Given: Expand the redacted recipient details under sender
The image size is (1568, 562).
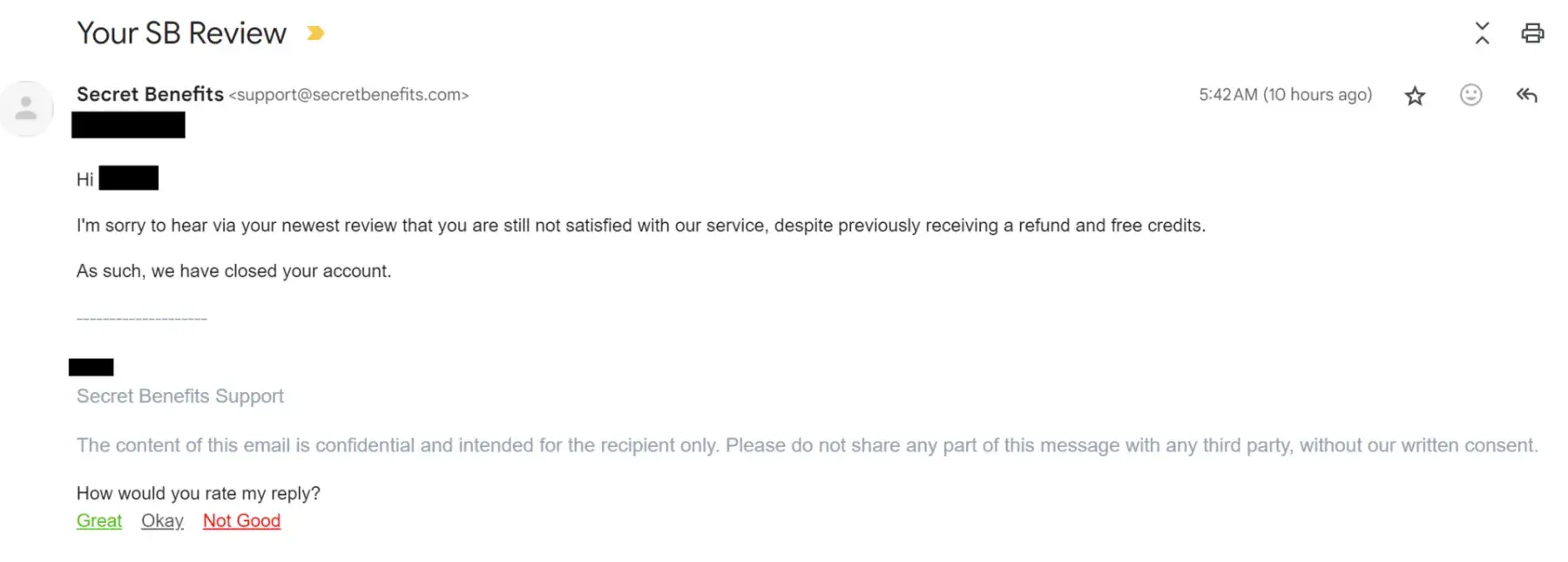Looking at the screenshot, I should click(128, 125).
